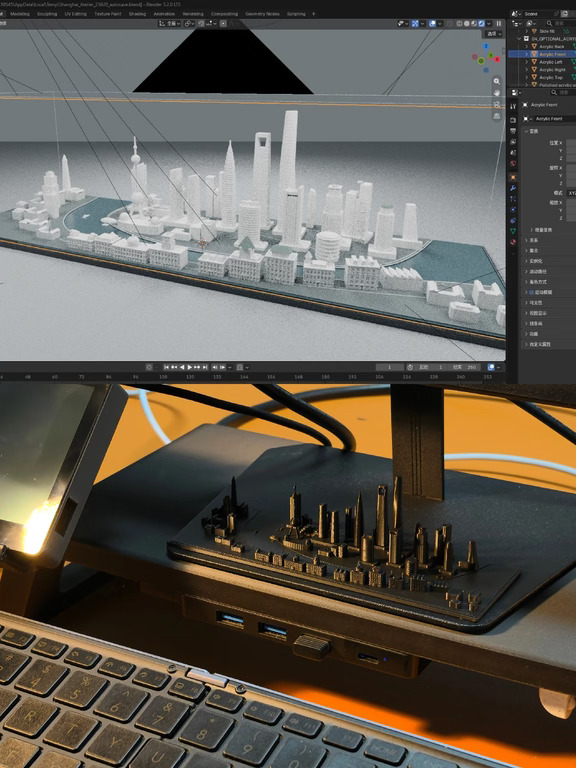Image resolution: width=576 pixels, height=768 pixels.
Task: Select Acrylic Left in the outliner
Action: (x=551, y=62)
